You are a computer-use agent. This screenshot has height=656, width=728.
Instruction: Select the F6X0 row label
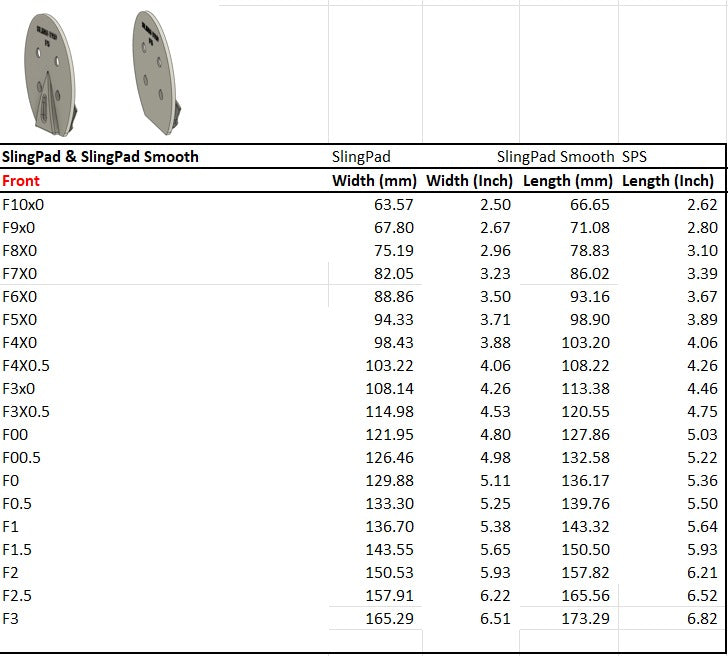20,297
